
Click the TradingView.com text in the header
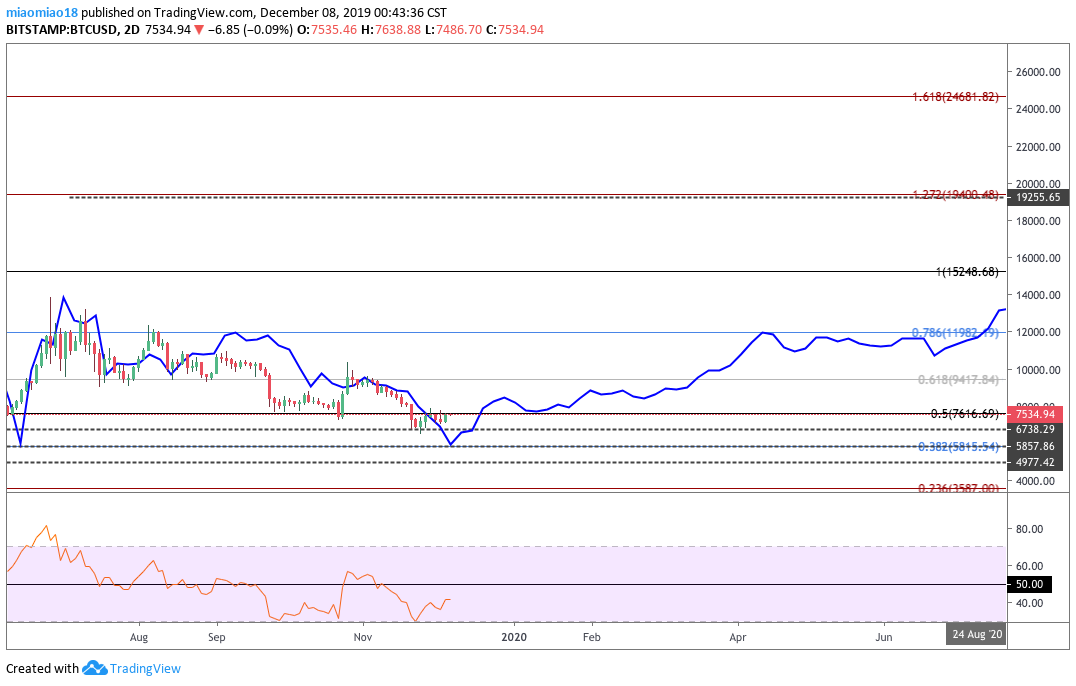click(205, 12)
